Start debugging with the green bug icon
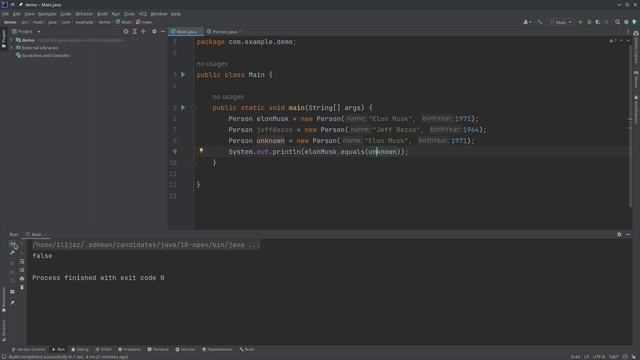This screenshot has width=640, height=360. pos(589,22)
